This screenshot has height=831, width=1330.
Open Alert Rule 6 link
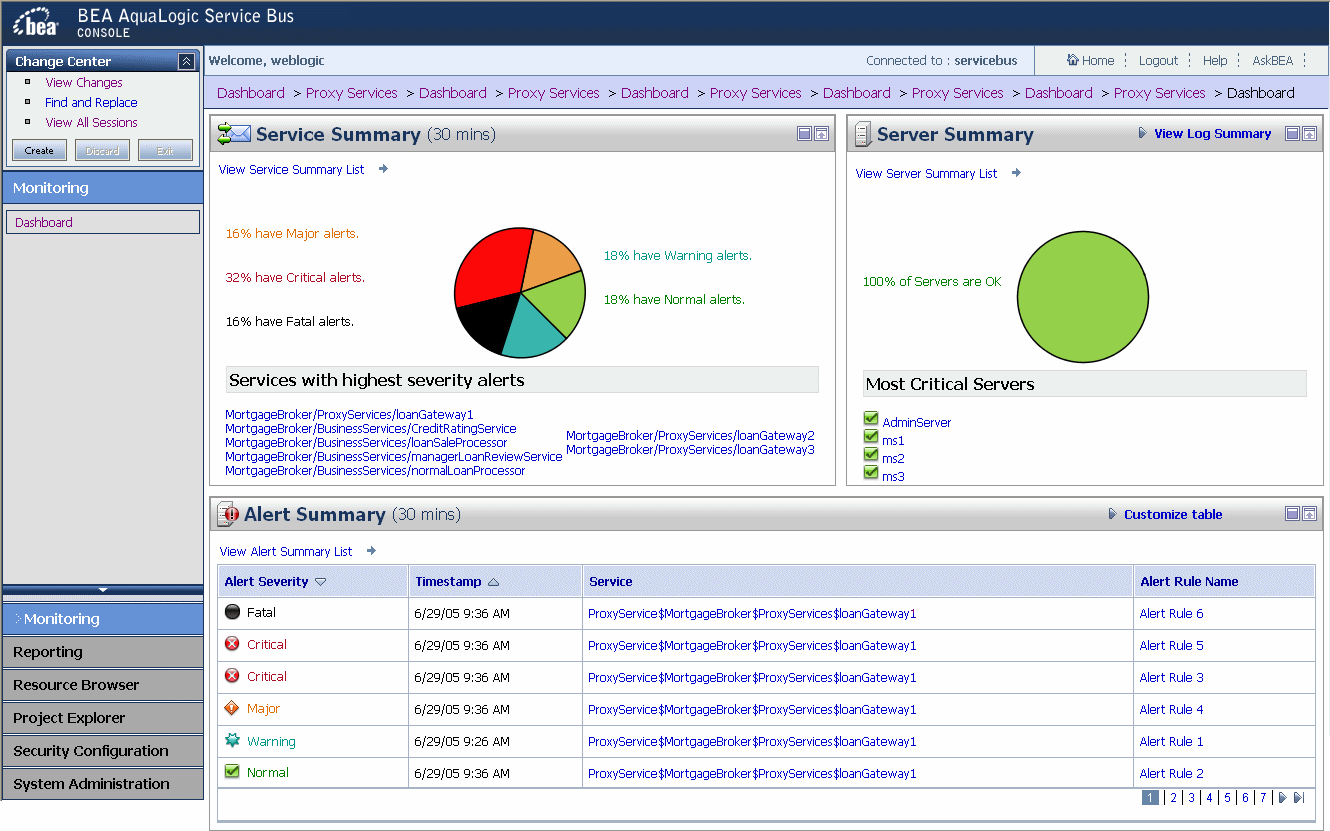coord(1171,614)
